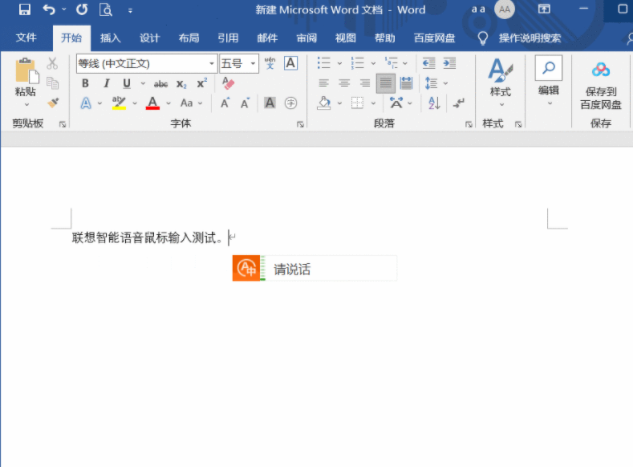This screenshot has height=467, width=633.
Task: Switch to the 插入 tab
Action: point(110,38)
